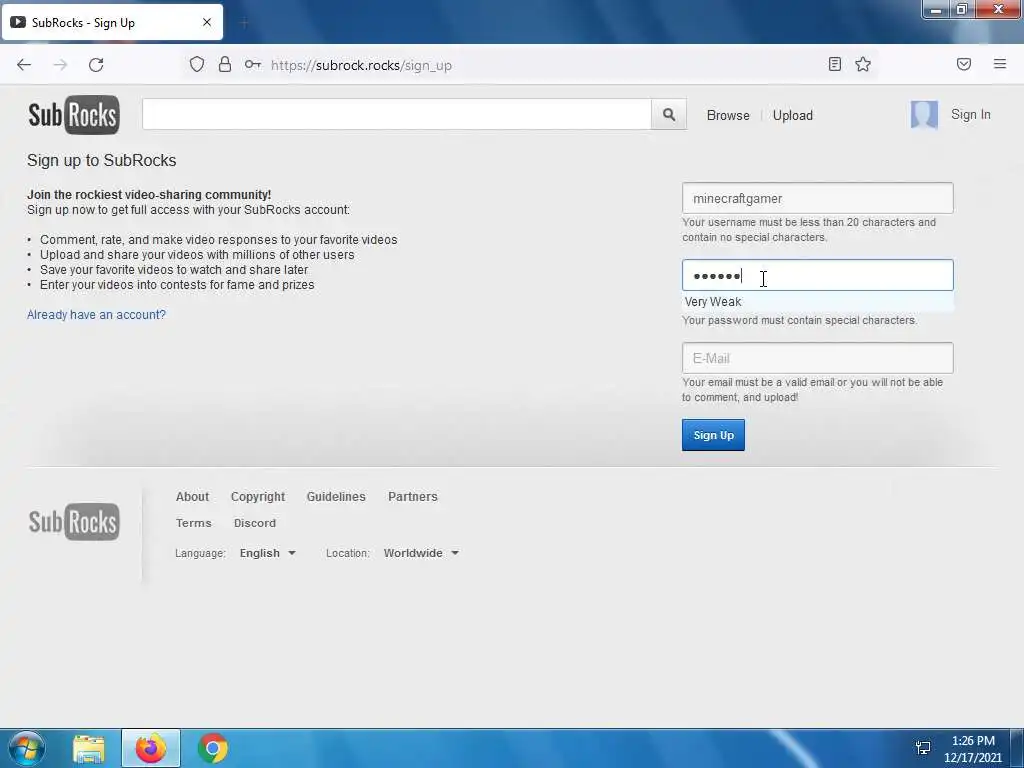Expand the Language English dropdown
The image size is (1024, 768).
[x=268, y=553]
